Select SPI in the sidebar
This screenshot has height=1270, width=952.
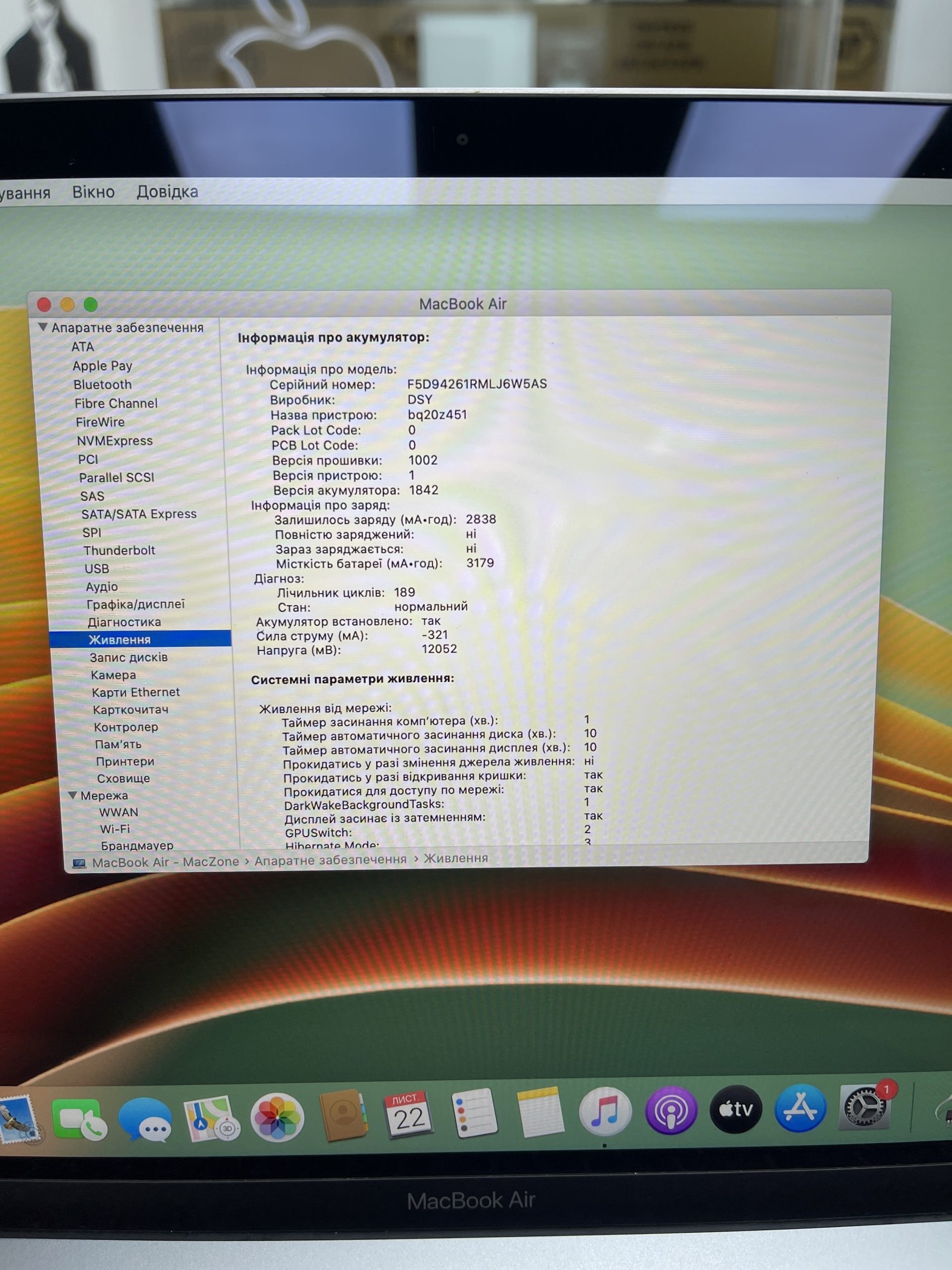[92, 533]
